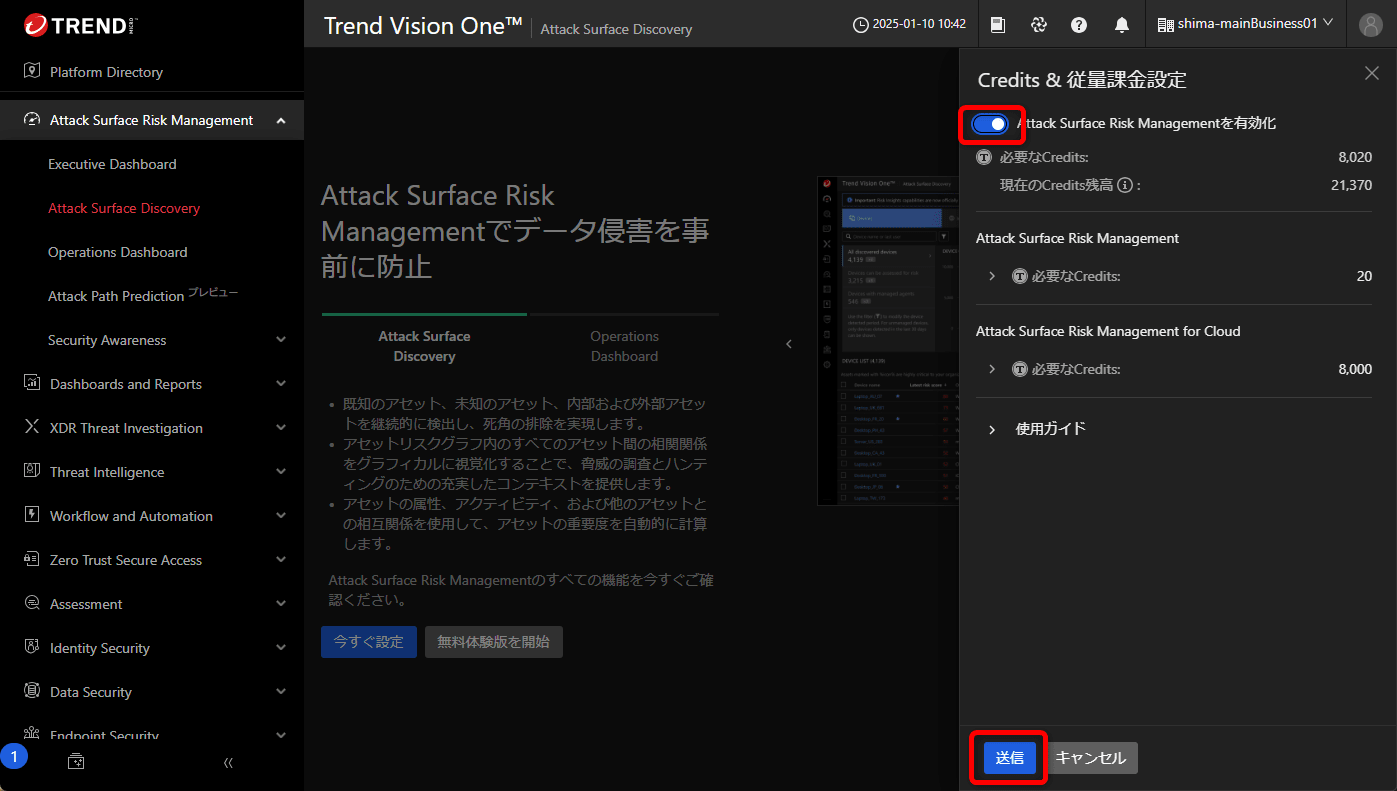This screenshot has width=1397, height=791.
Task: Open Operations Dashboard in sidebar
Action: [x=118, y=252]
